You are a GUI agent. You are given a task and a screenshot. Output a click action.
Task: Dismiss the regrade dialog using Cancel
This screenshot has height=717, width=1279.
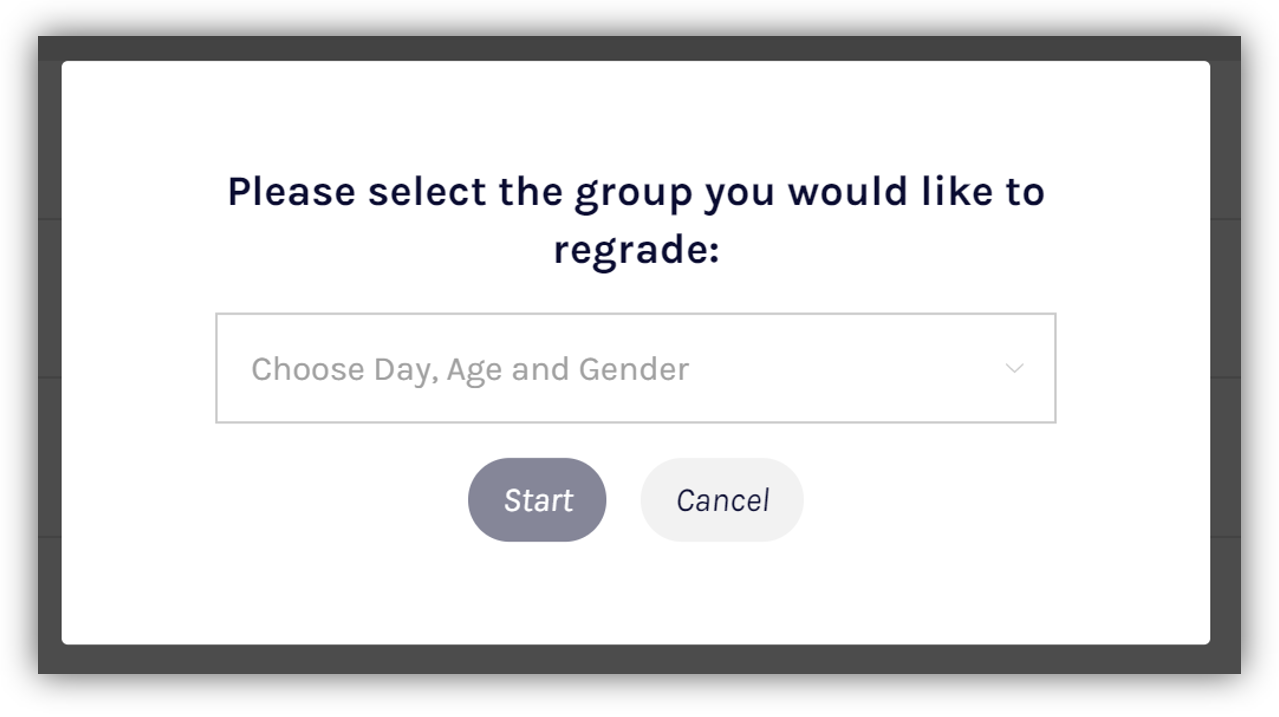pyautogui.click(x=722, y=500)
